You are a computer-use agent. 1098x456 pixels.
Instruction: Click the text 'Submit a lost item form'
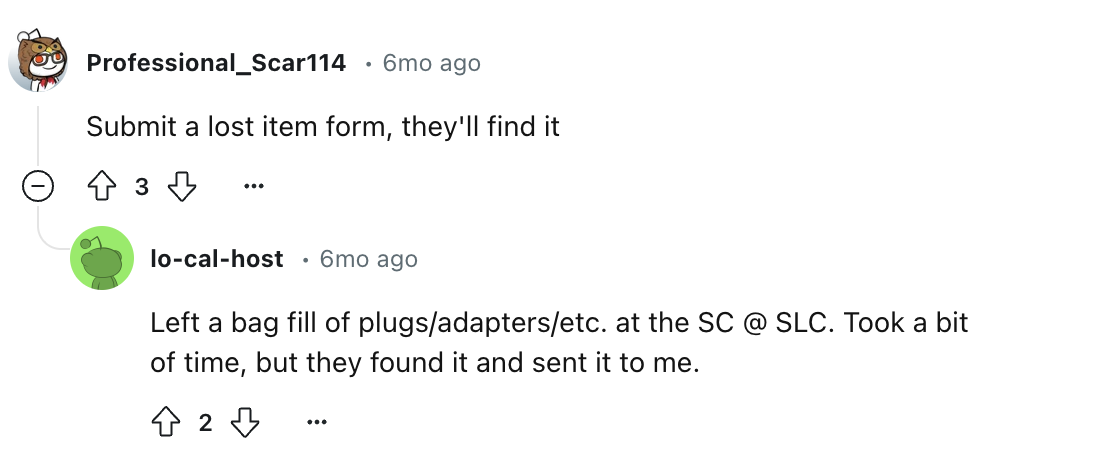[238, 127]
